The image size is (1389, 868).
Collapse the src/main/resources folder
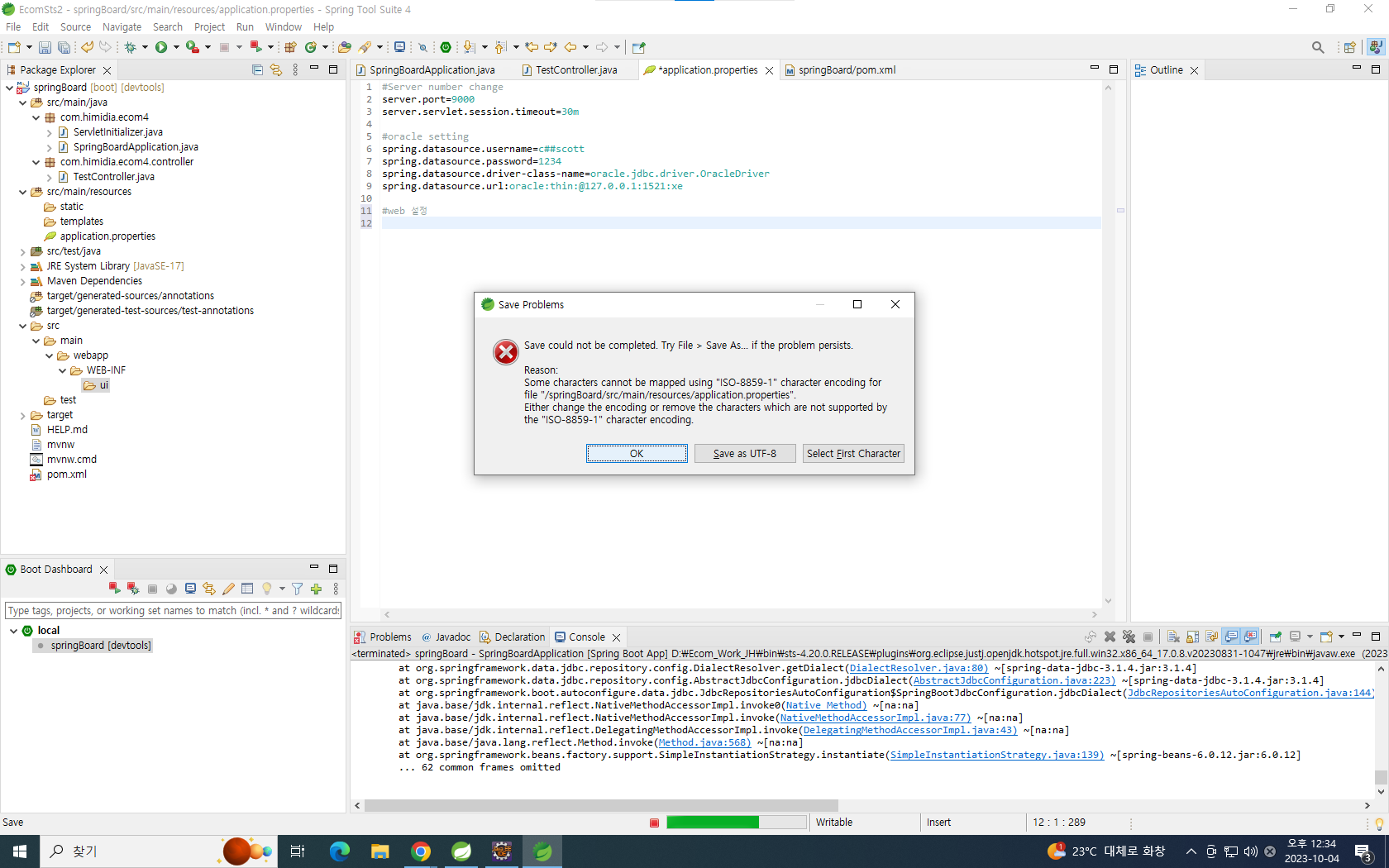(x=22, y=192)
